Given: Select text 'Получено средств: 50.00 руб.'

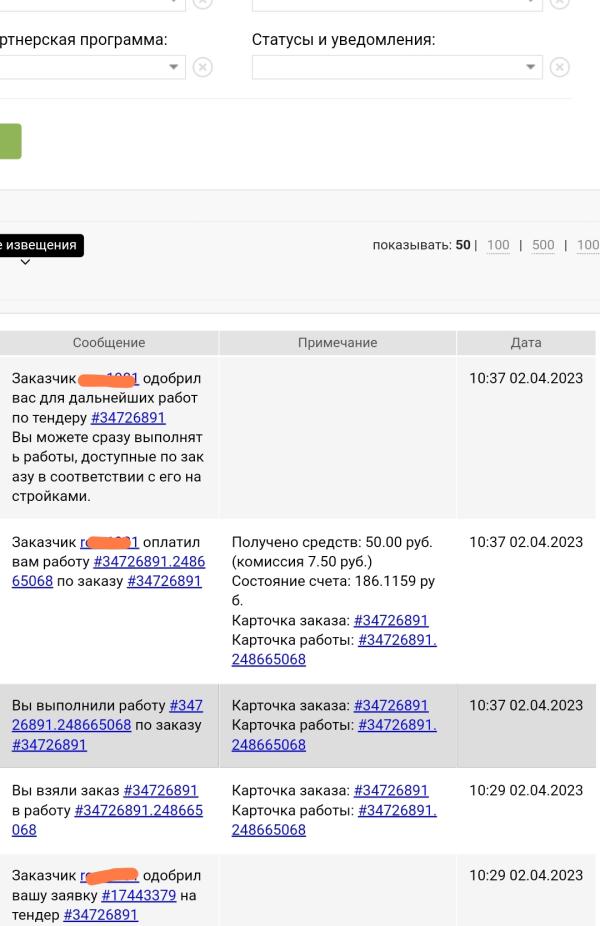Looking at the screenshot, I should click(332, 542).
